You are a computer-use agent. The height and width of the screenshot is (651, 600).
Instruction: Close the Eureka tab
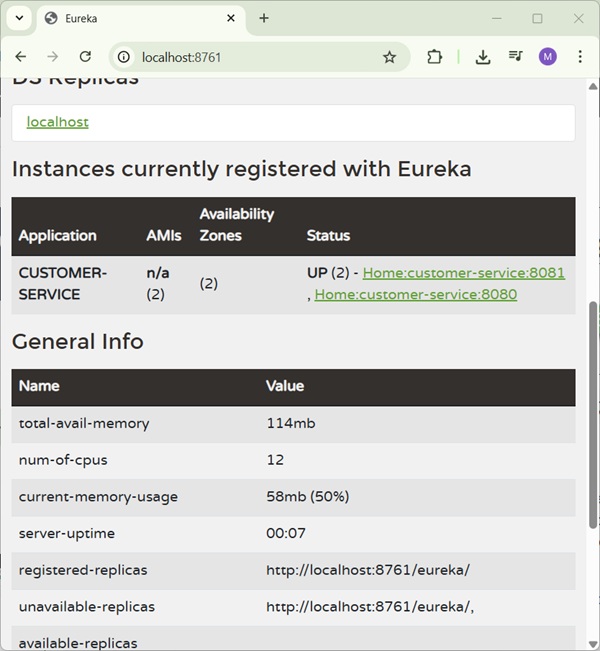point(231,18)
